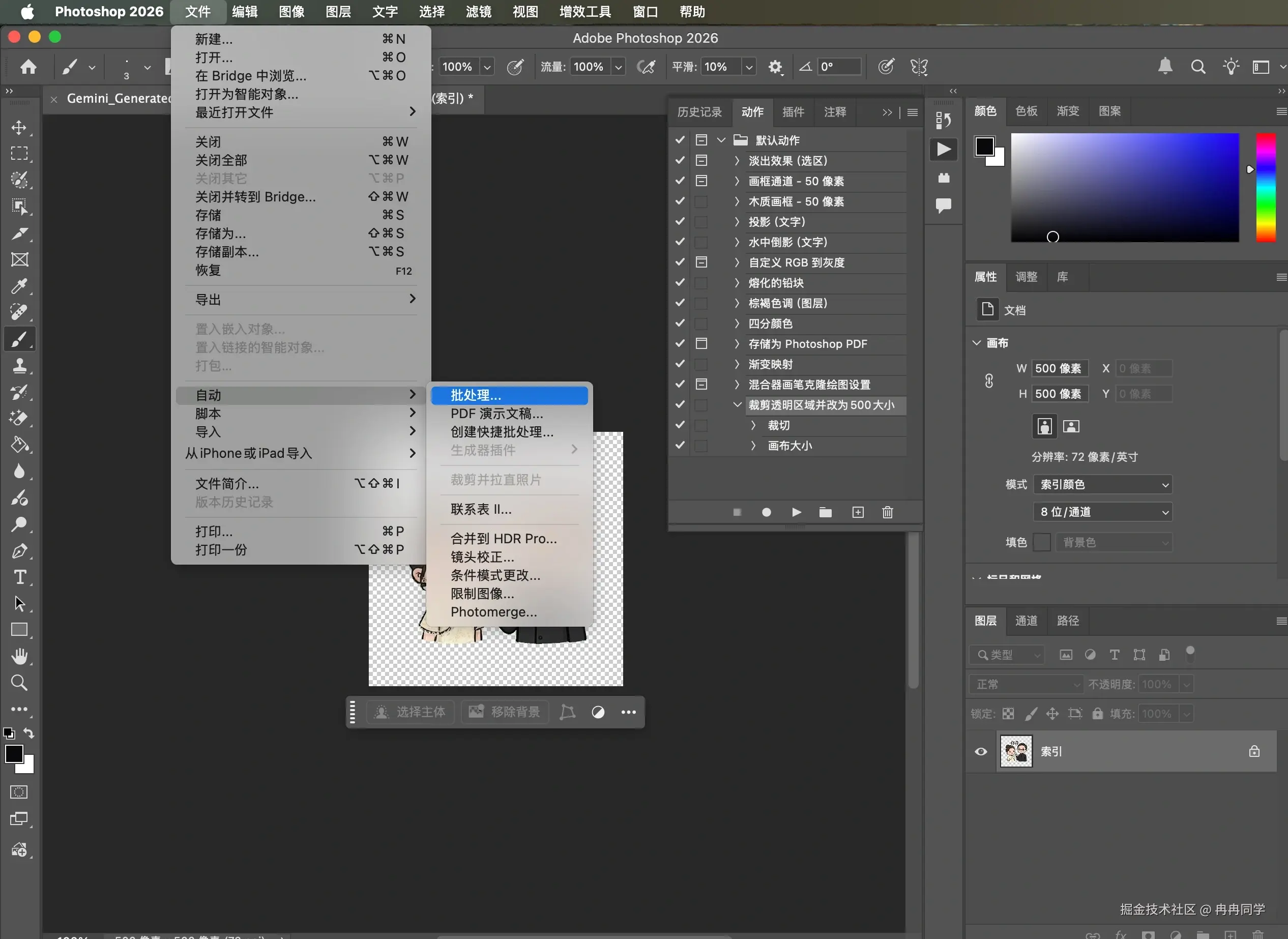
Task: Switch to the 历史记录 tab
Action: click(x=699, y=112)
